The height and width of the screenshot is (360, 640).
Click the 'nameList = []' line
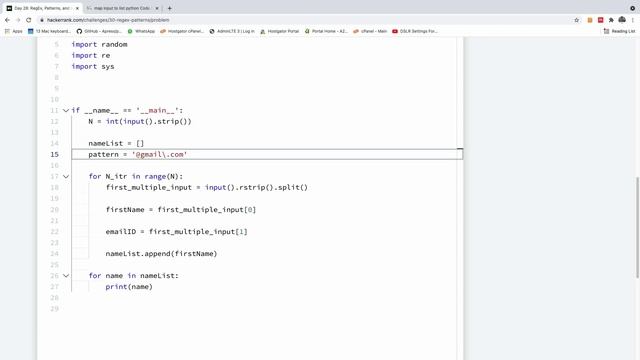[x=116, y=143]
